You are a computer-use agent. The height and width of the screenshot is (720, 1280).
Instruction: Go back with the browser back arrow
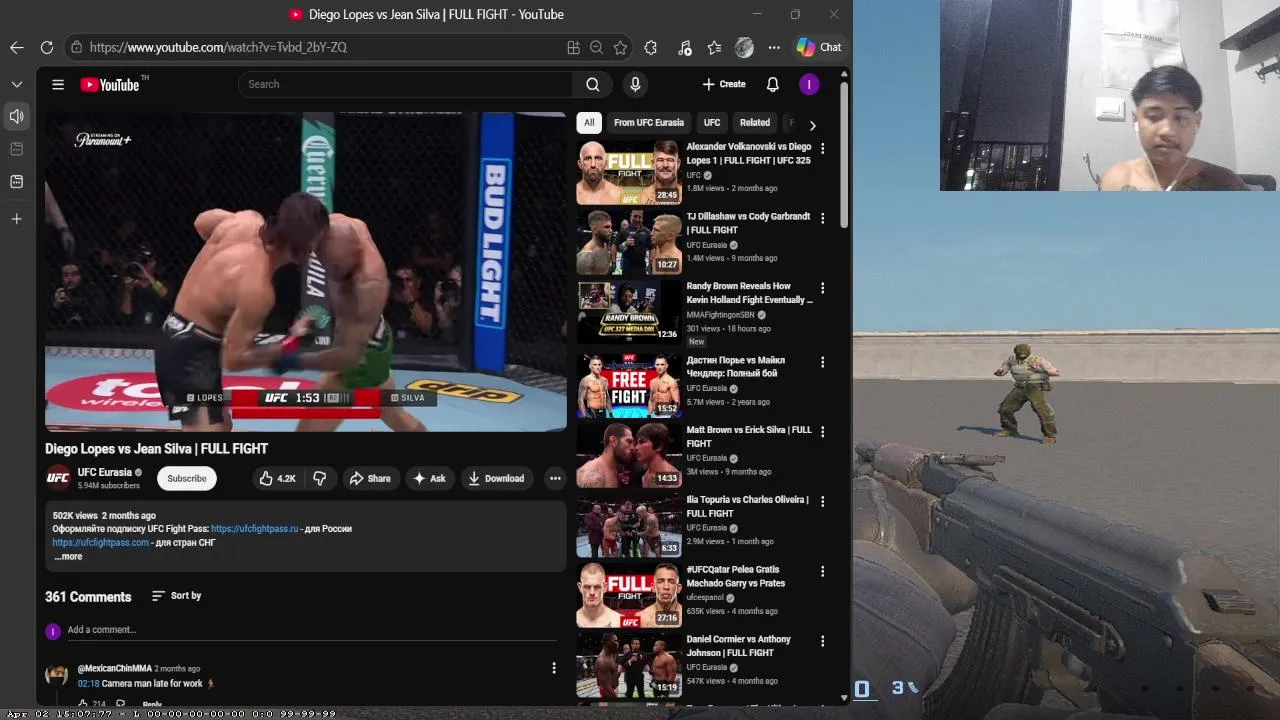tap(17, 47)
